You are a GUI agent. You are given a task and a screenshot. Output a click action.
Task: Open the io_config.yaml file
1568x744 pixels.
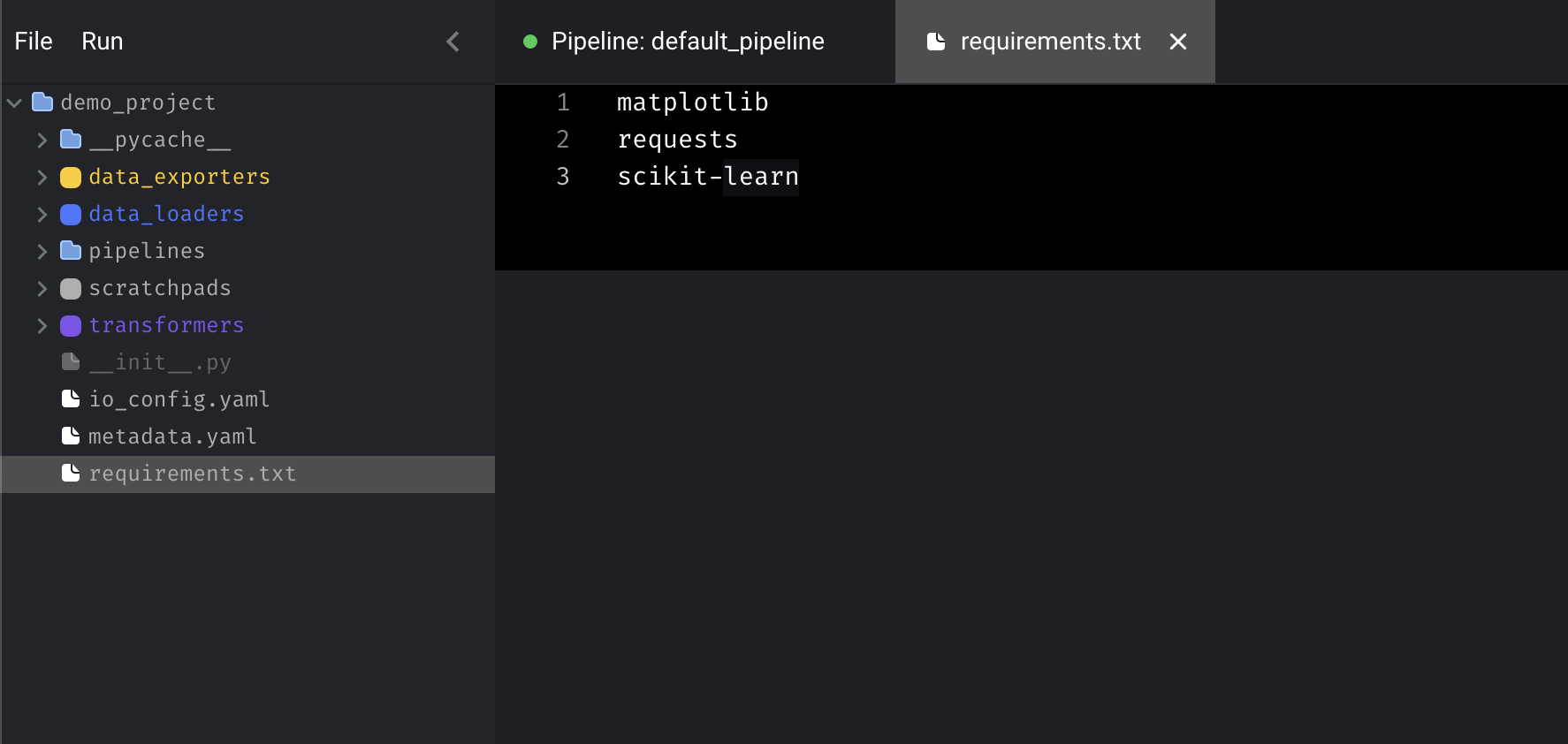click(179, 399)
